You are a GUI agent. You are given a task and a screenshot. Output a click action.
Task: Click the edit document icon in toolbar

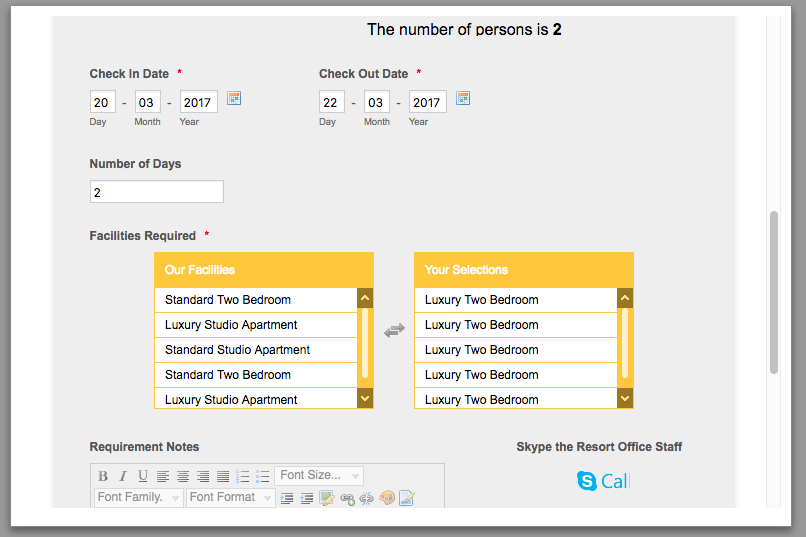(x=407, y=498)
